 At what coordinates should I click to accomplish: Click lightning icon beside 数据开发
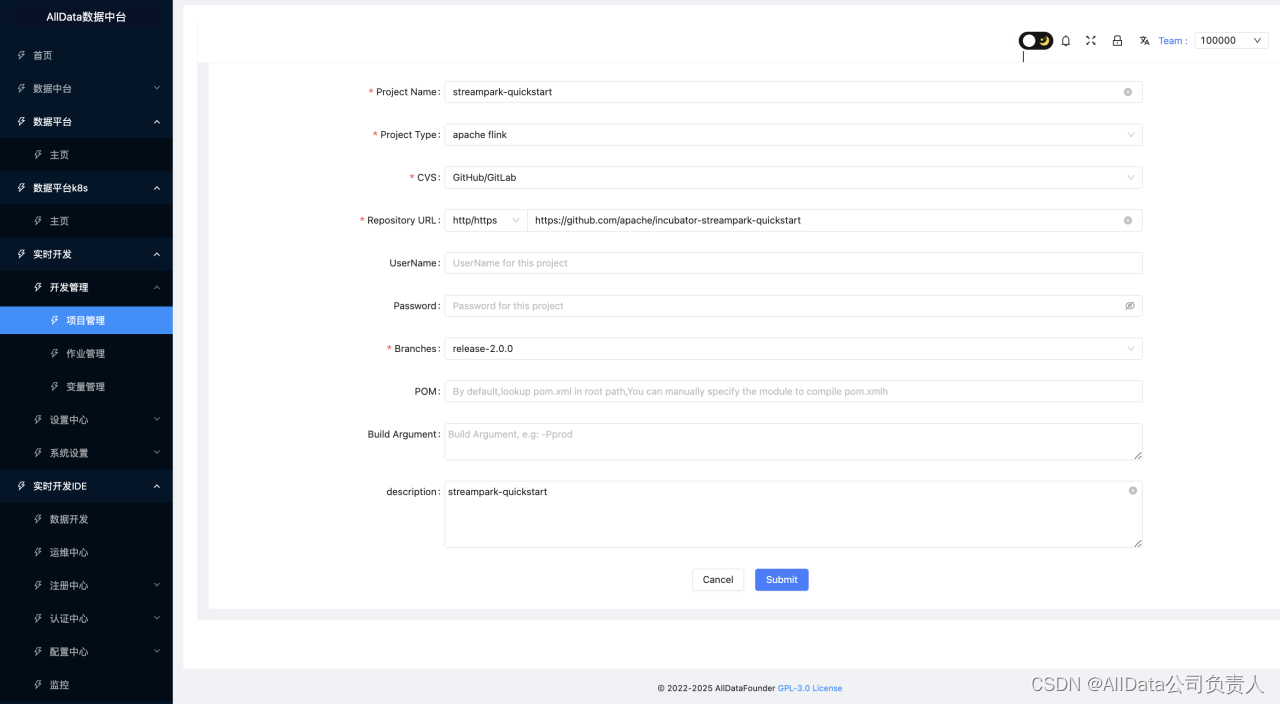(x=38, y=520)
